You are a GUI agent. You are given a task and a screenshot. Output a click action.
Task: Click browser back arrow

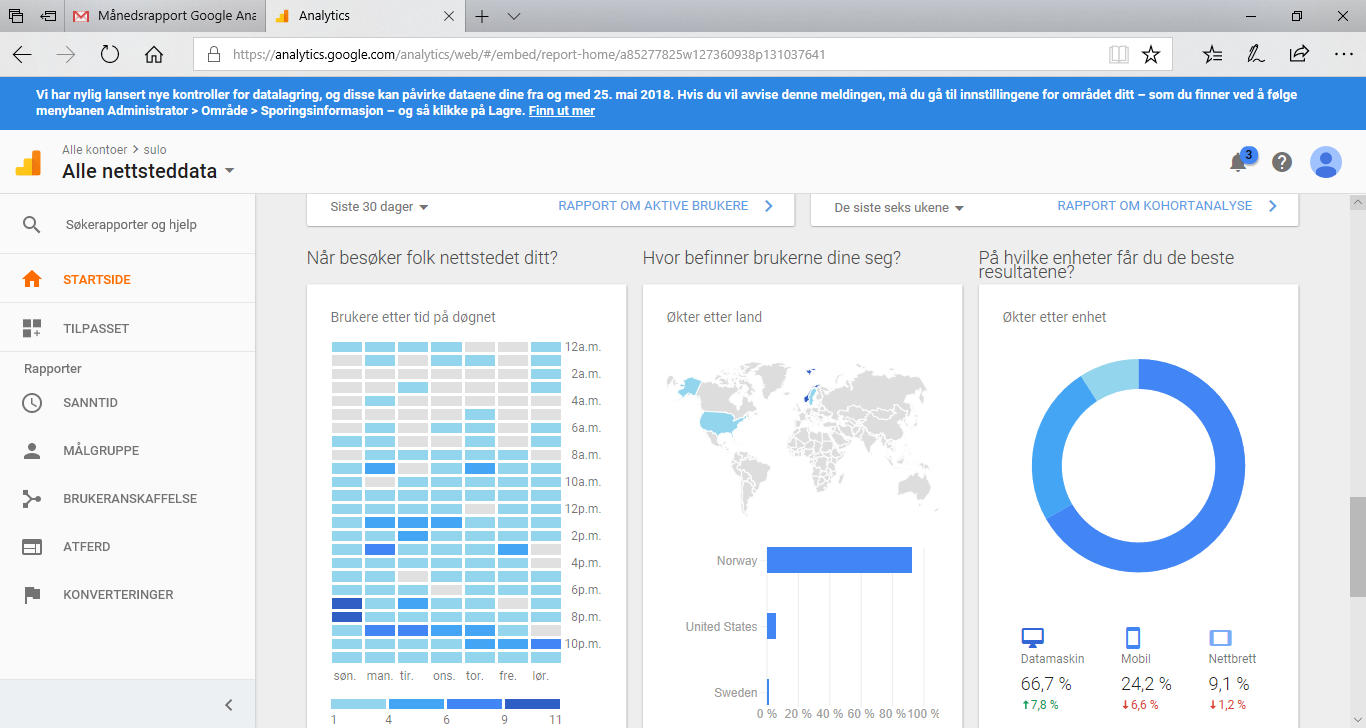[x=22, y=54]
